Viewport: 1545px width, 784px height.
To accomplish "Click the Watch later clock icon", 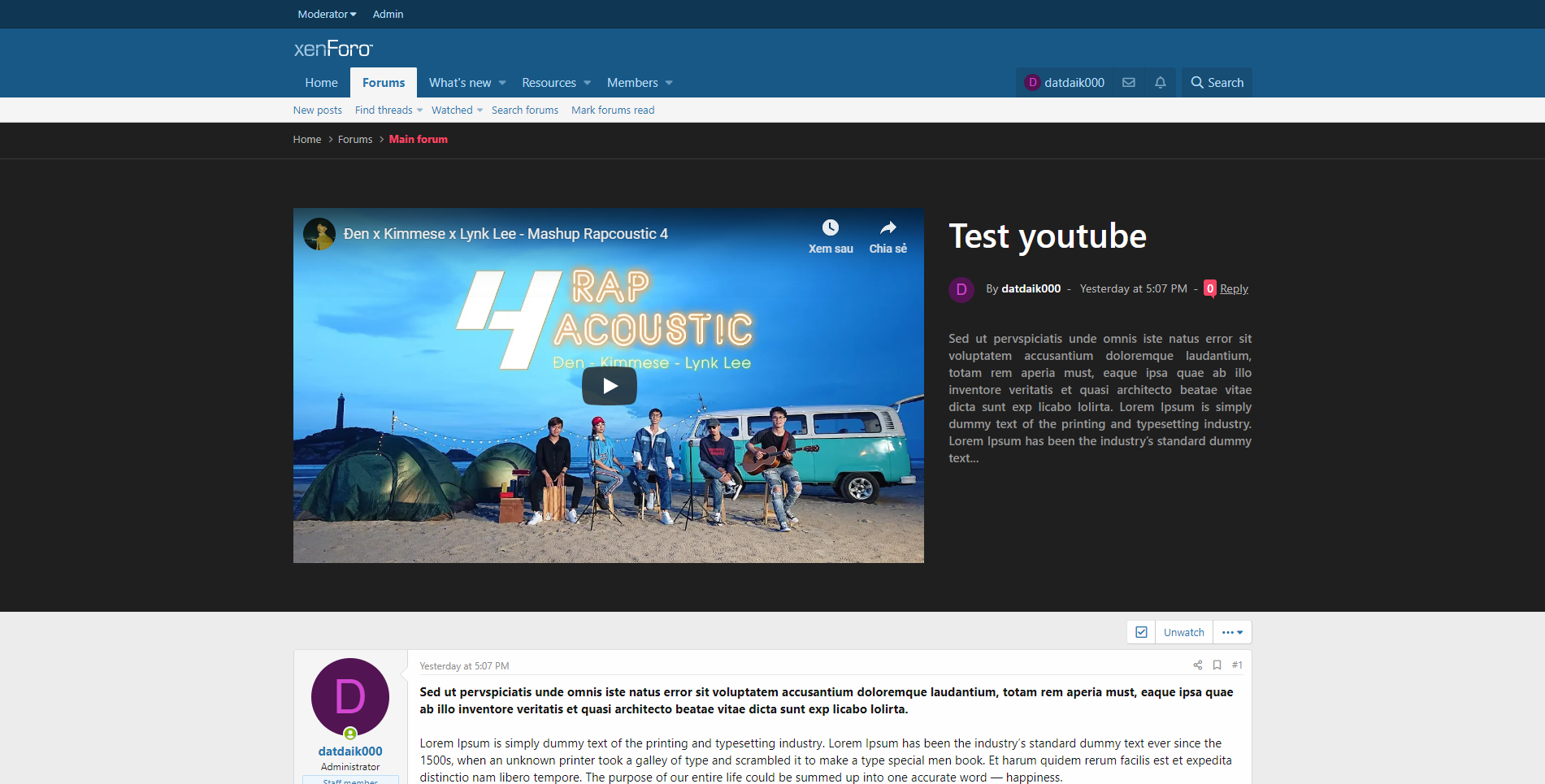I will 830,228.
